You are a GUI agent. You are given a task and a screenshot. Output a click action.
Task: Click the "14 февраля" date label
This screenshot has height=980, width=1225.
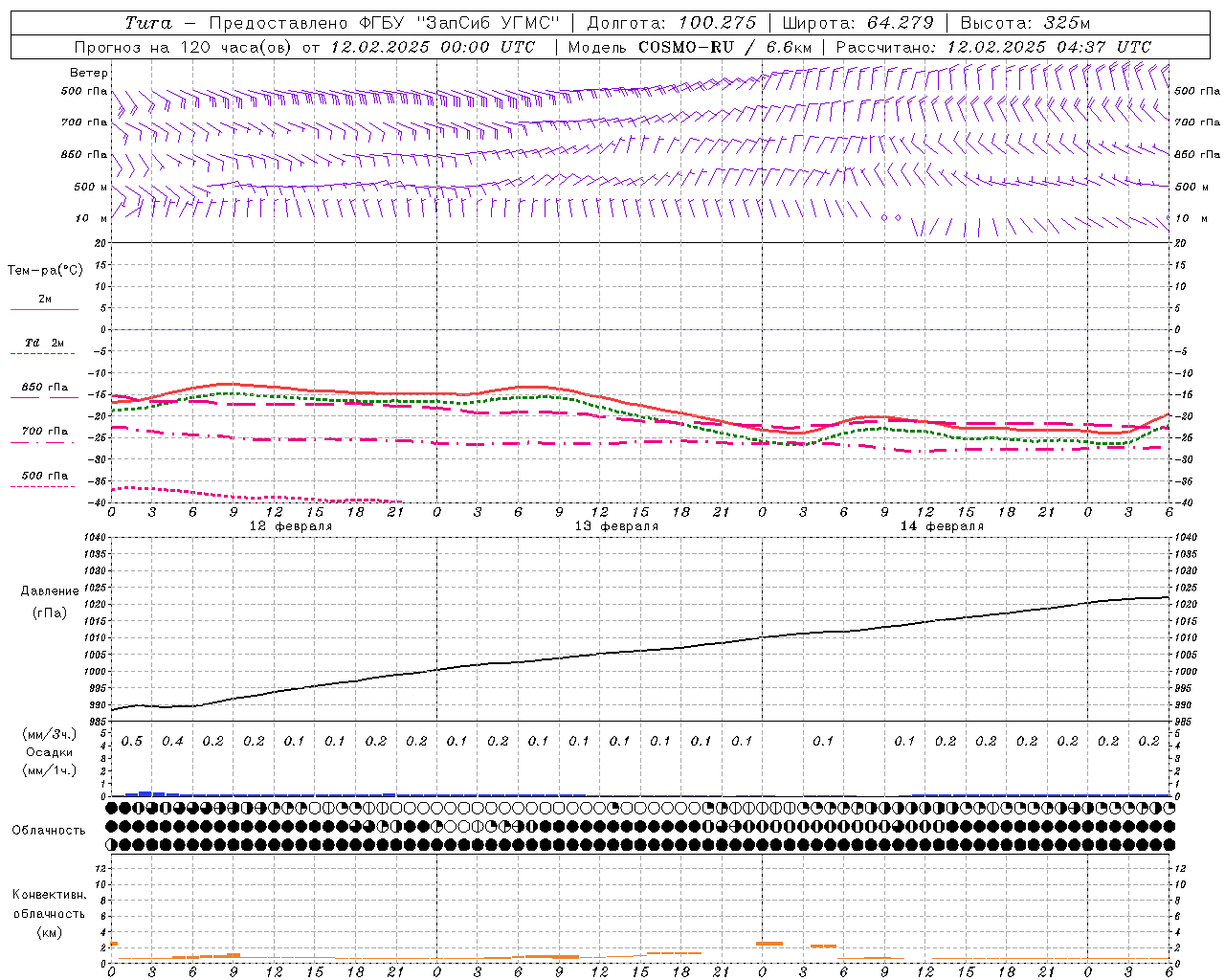click(x=942, y=526)
